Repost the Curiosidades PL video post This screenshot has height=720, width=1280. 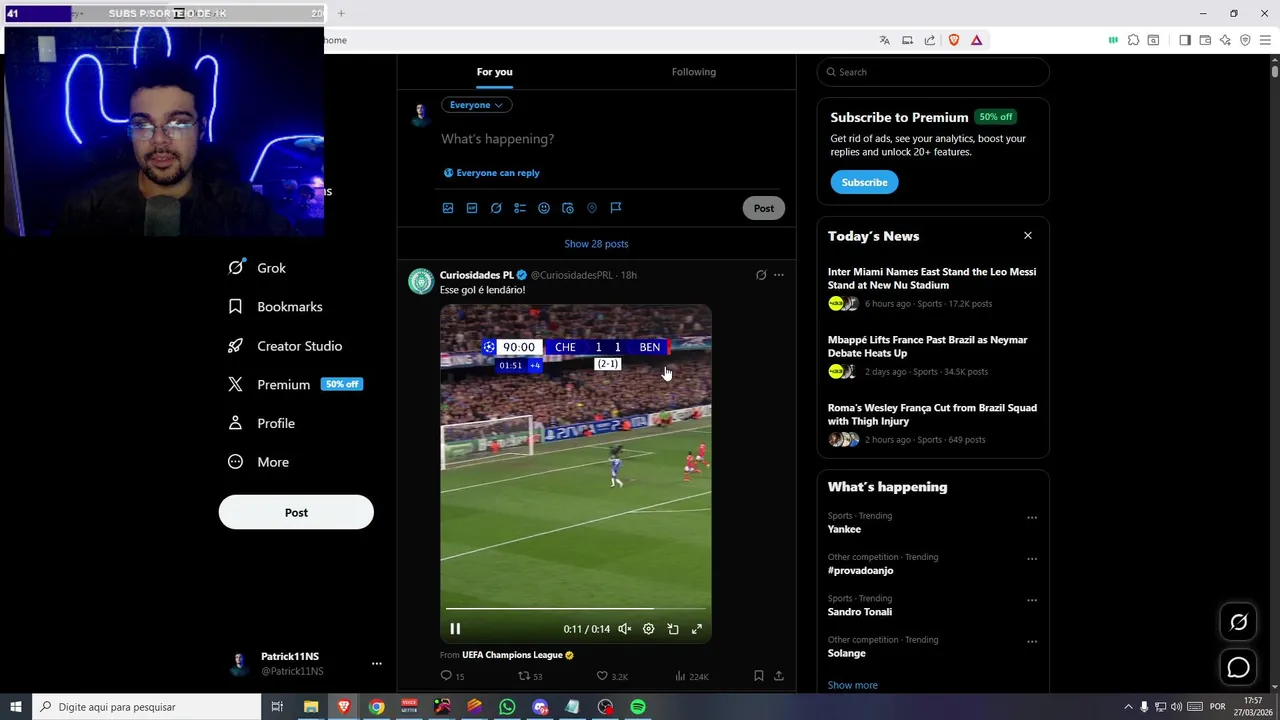click(x=529, y=676)
